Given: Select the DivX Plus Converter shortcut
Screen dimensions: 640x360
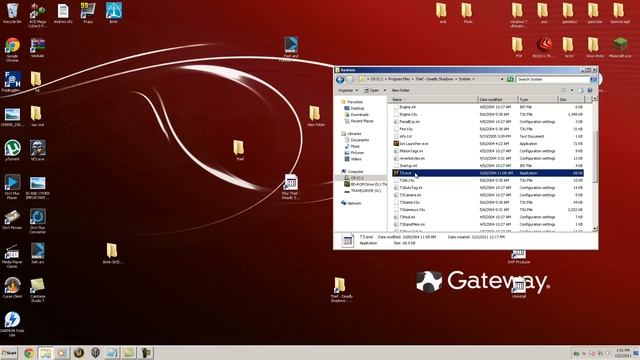Looking at the screenshot, I should [x=38, y=221].
